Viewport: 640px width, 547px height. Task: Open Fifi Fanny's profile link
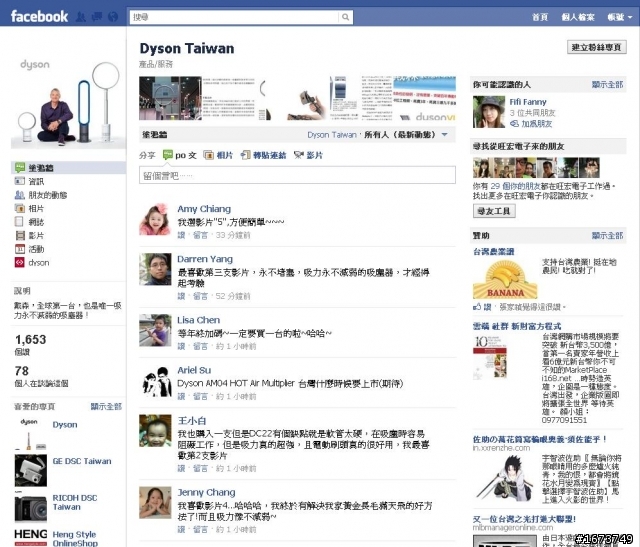pyautogui.click(x=528, y=102)
